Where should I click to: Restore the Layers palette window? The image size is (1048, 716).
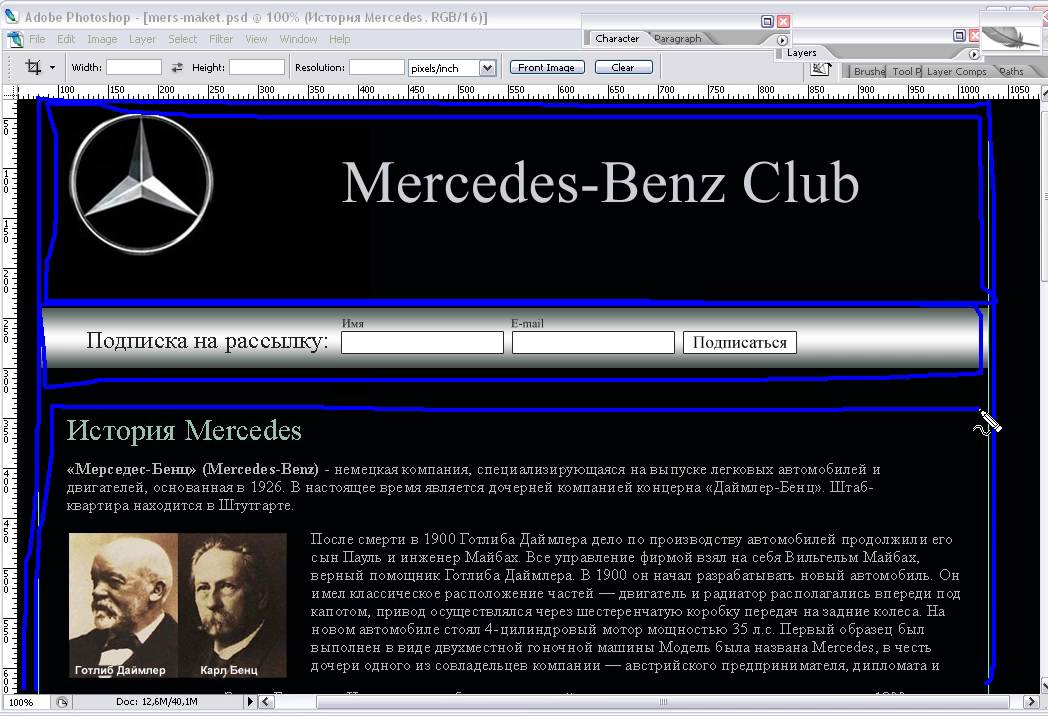pyautogui.click(x=959, y=35)
